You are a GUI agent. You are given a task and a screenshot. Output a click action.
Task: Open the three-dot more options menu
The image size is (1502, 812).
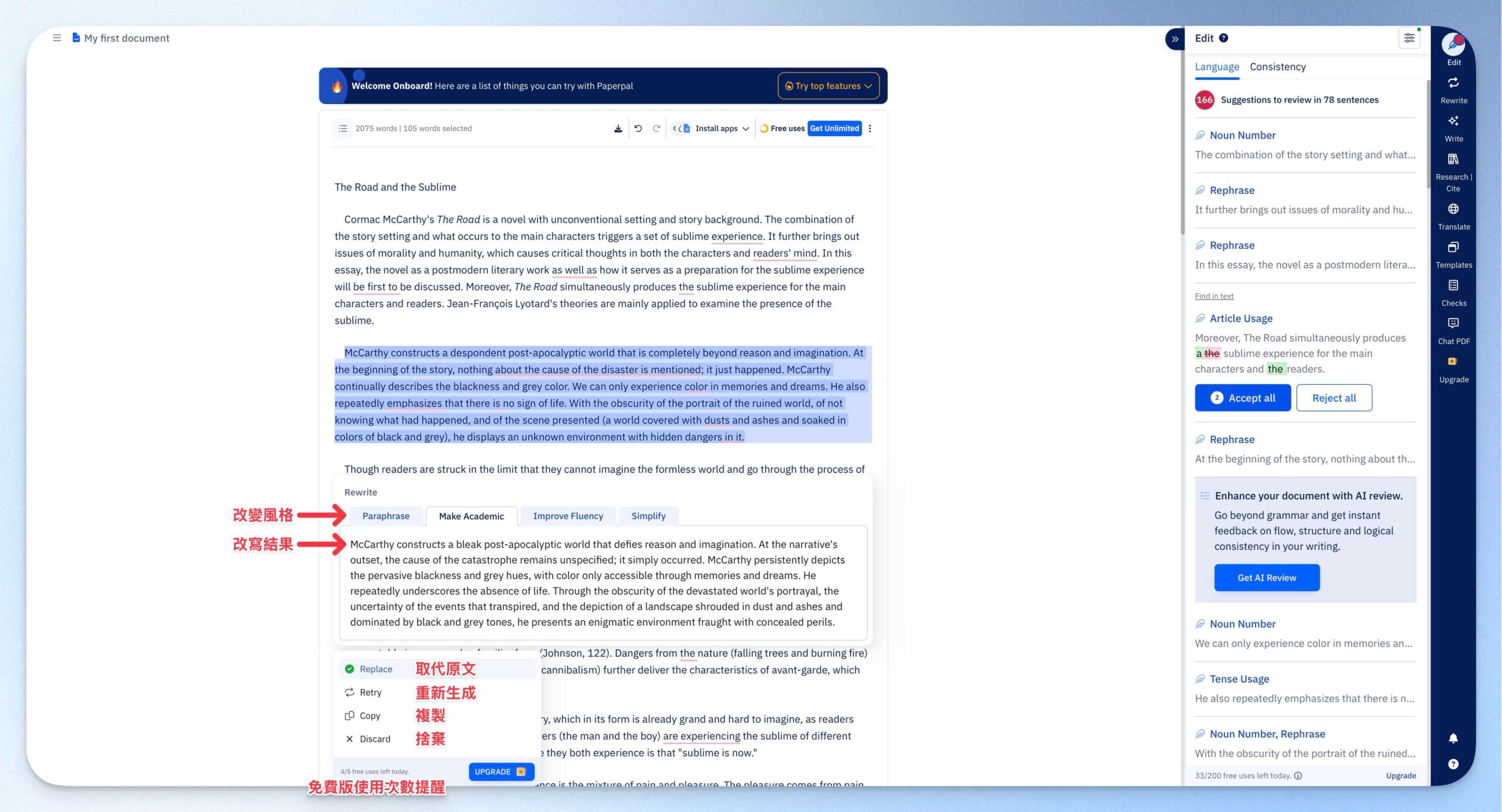pyautogui.click(x=870, y=128)
